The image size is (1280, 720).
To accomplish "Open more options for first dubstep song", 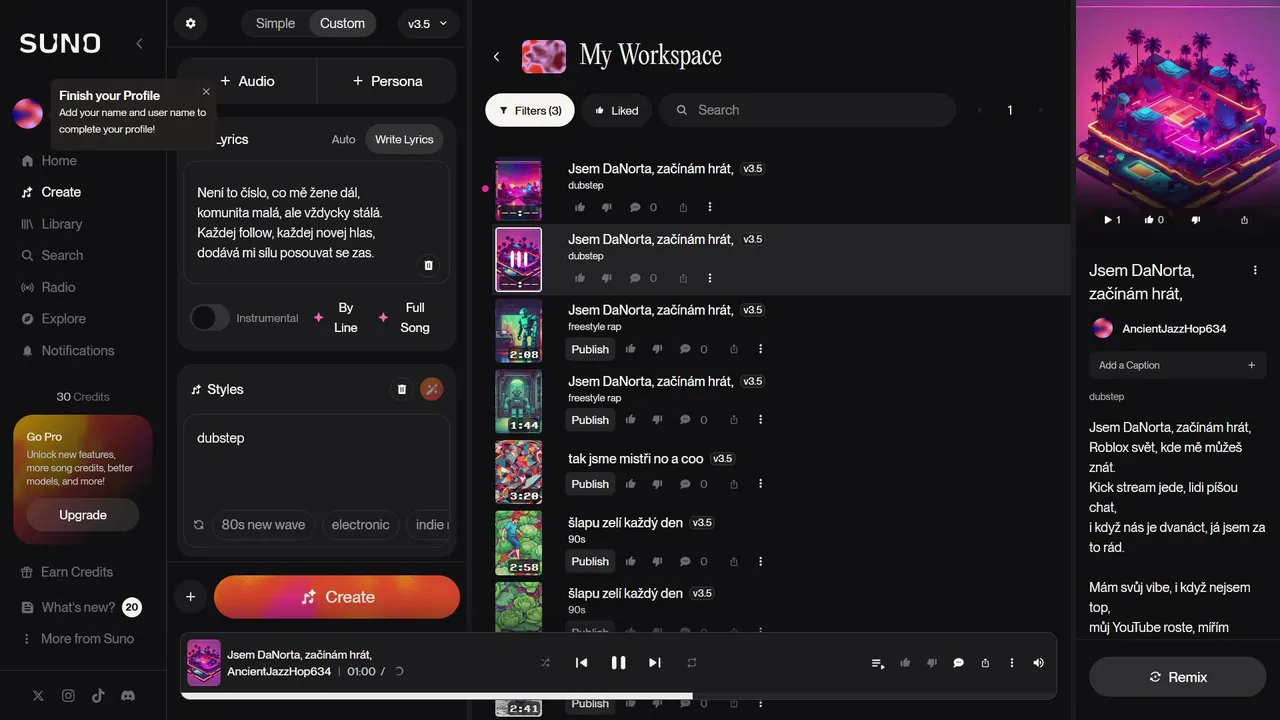I will point(710,207).
